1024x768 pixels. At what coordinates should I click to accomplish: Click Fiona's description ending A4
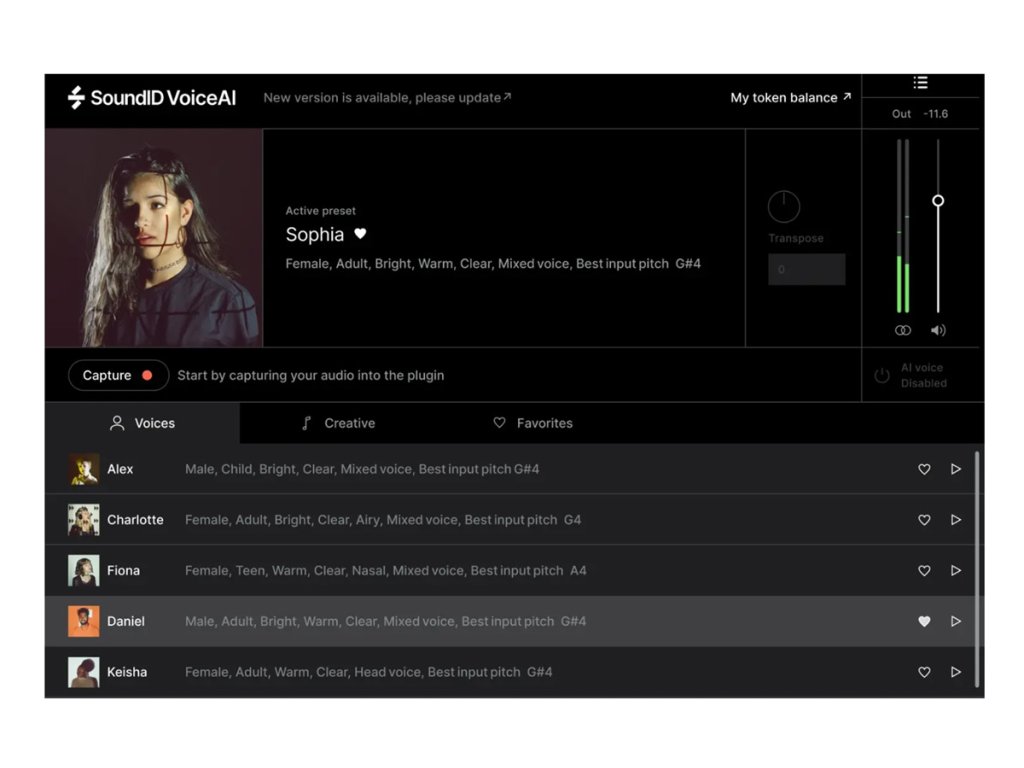pyautogui.click(x=386, y=571)
